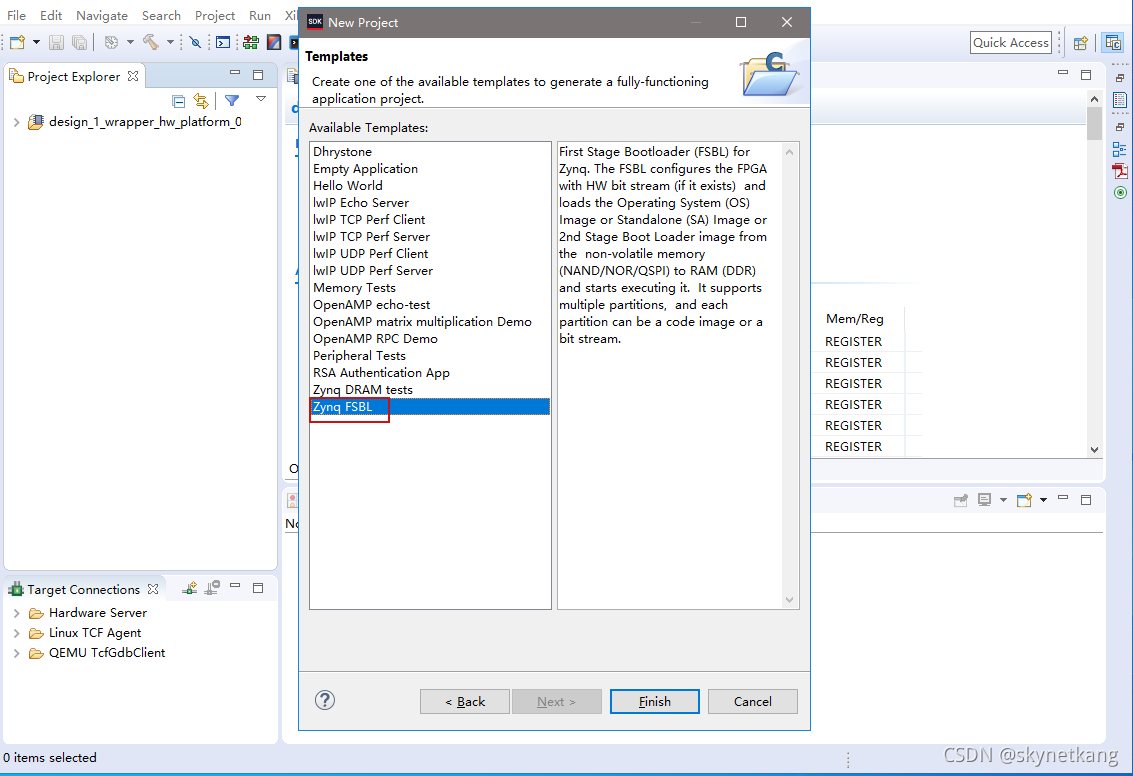Click the Quick Access field

click(x=1010, y=43)
